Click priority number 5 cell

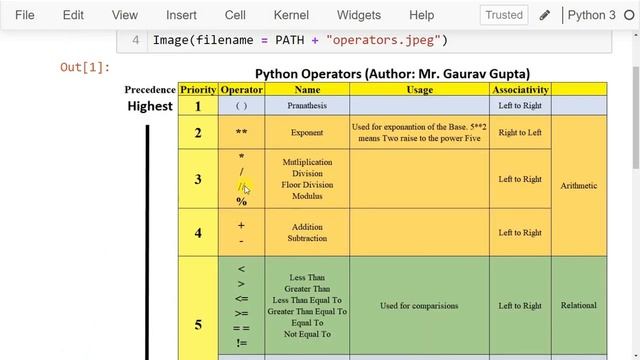tap(198, 308)
